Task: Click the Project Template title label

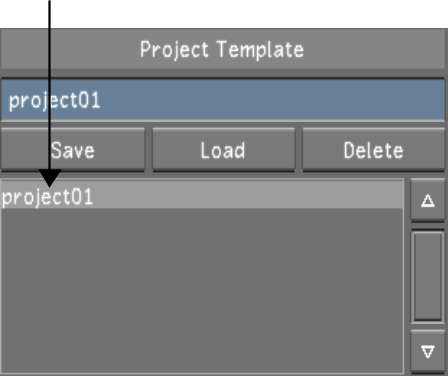Action: (222, 50)
